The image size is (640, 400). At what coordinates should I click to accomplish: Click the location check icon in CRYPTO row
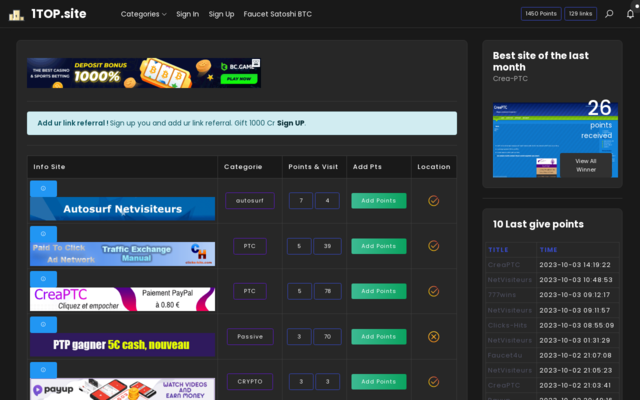coord(433,382)
